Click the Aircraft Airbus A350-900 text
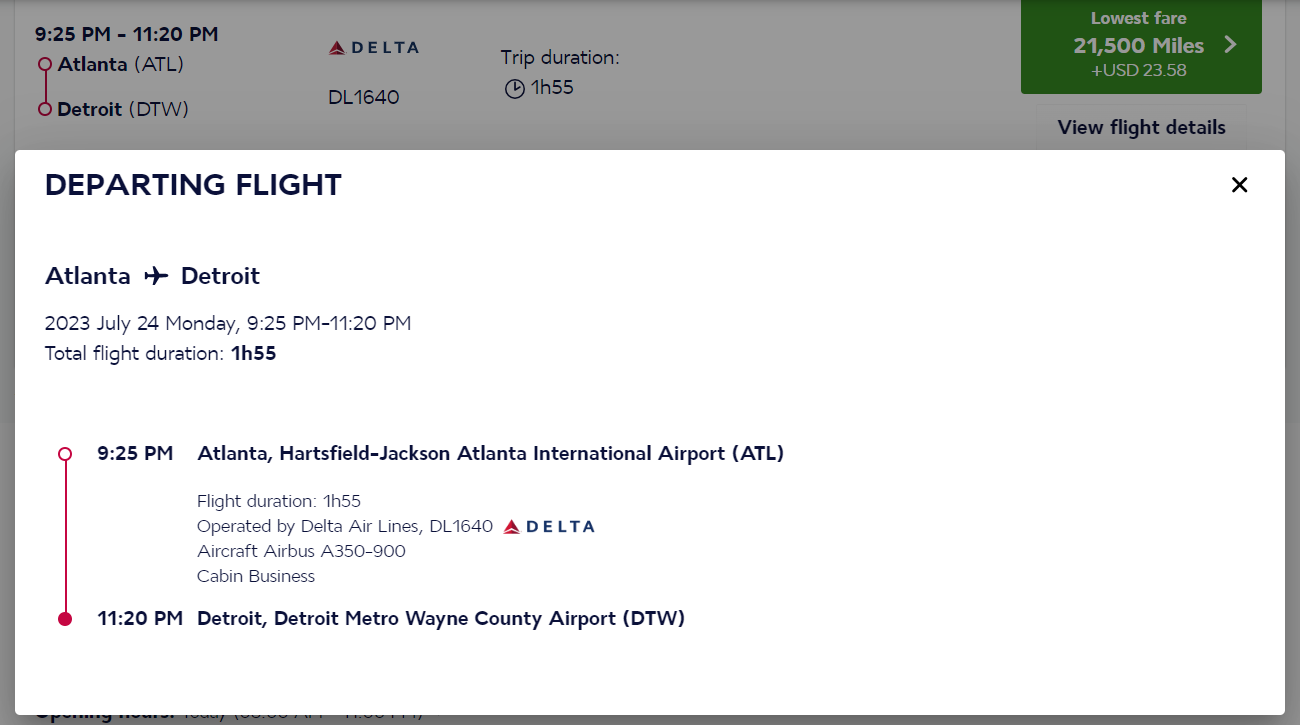Screen dimensions: 1300x725 coord(300,550)
